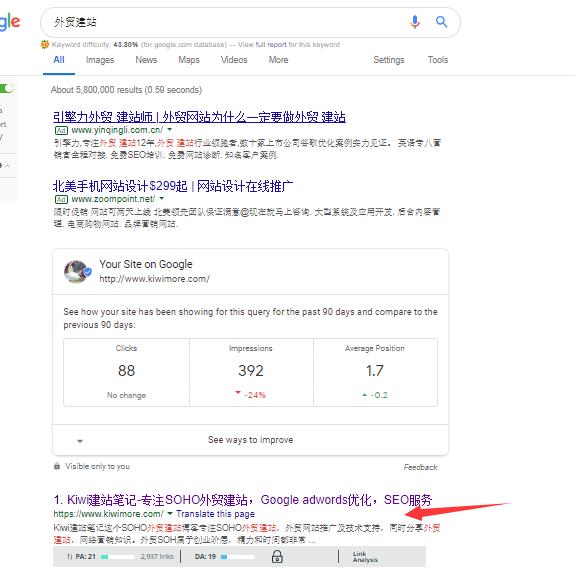Expand the See ways to improve arrow

(x=80, y=441)
